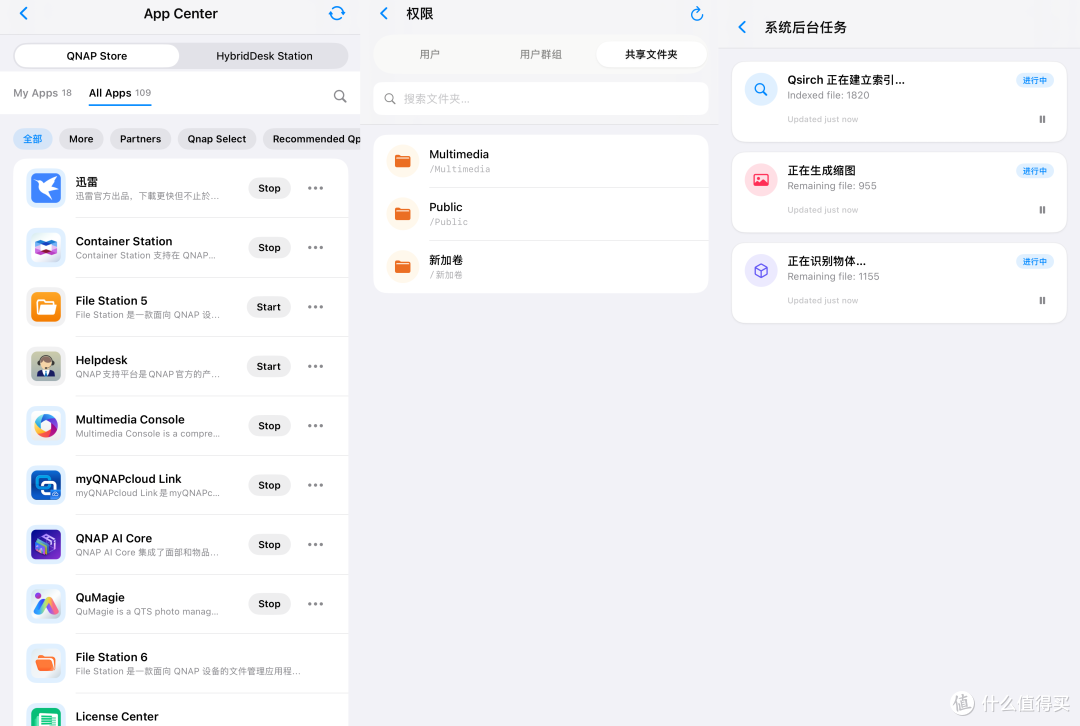Open more options for 迅雷

point(315,188)
